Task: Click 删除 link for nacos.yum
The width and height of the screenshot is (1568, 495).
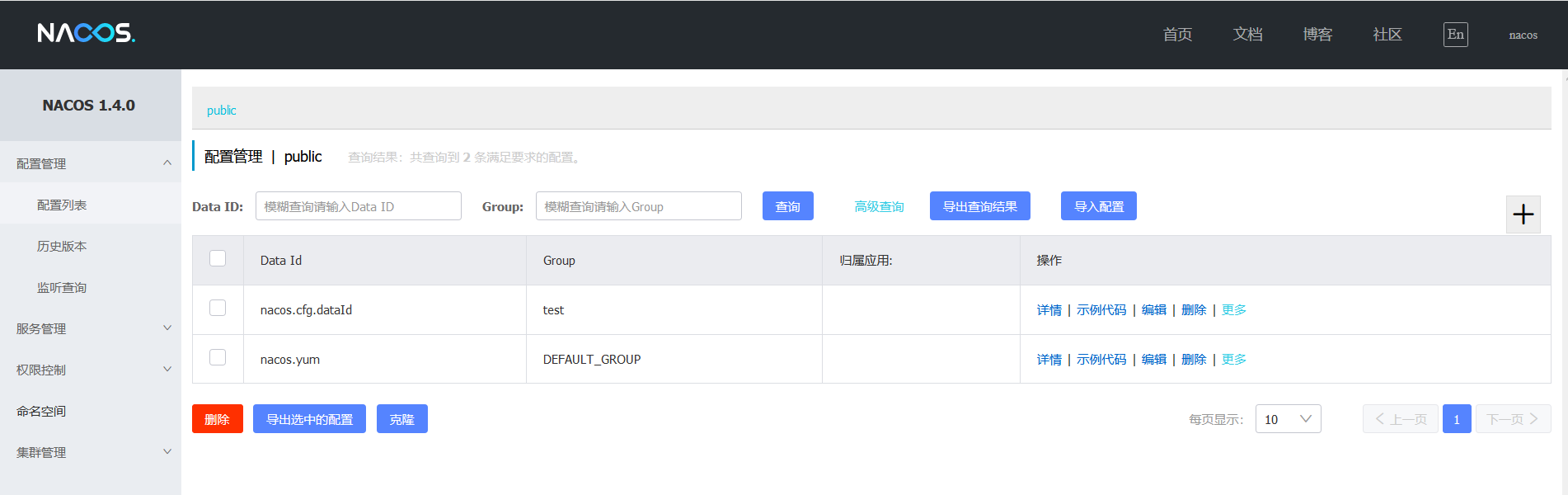Action: 1193,360
